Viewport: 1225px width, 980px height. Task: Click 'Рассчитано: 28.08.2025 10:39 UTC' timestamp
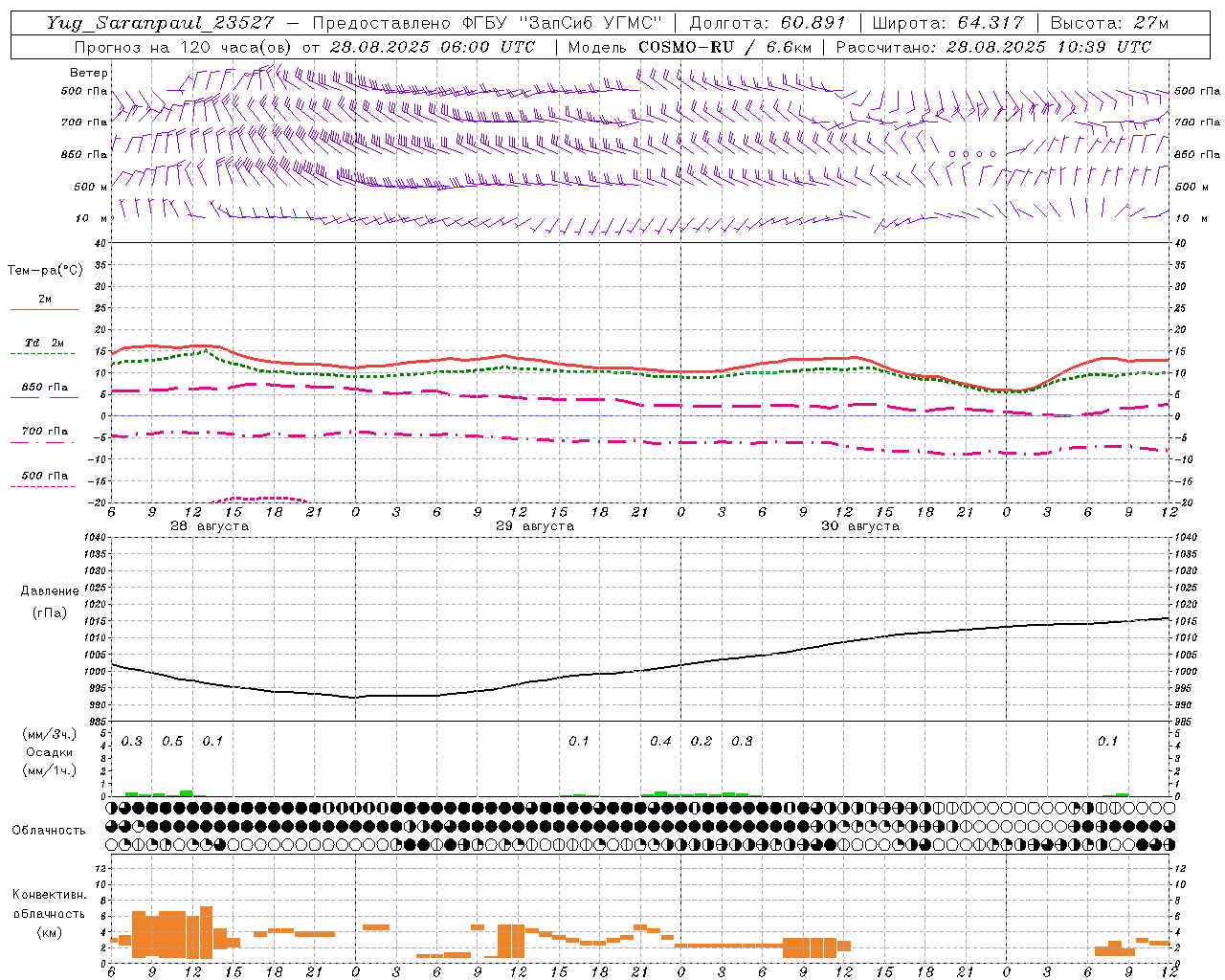point(993,47)
